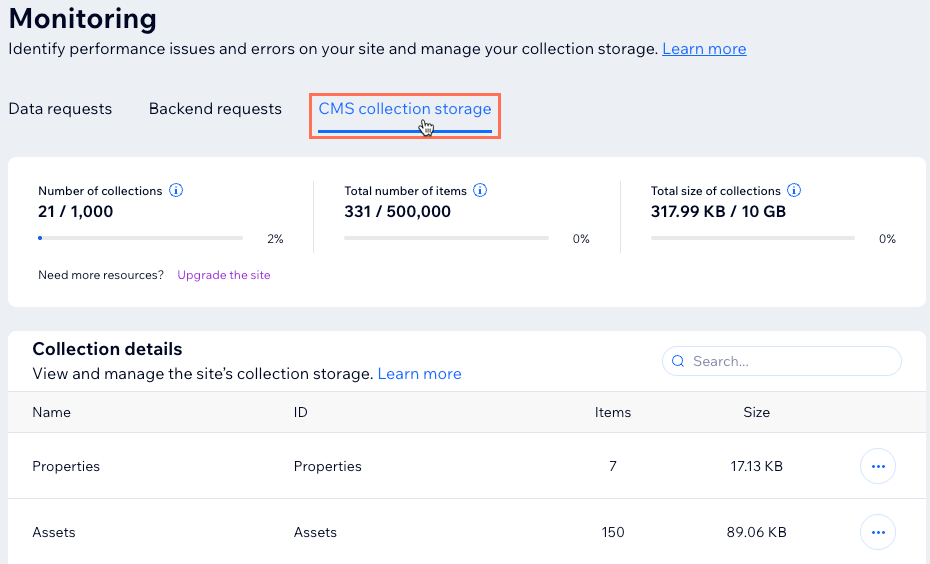Click the Total number of items progress bar

446,238
